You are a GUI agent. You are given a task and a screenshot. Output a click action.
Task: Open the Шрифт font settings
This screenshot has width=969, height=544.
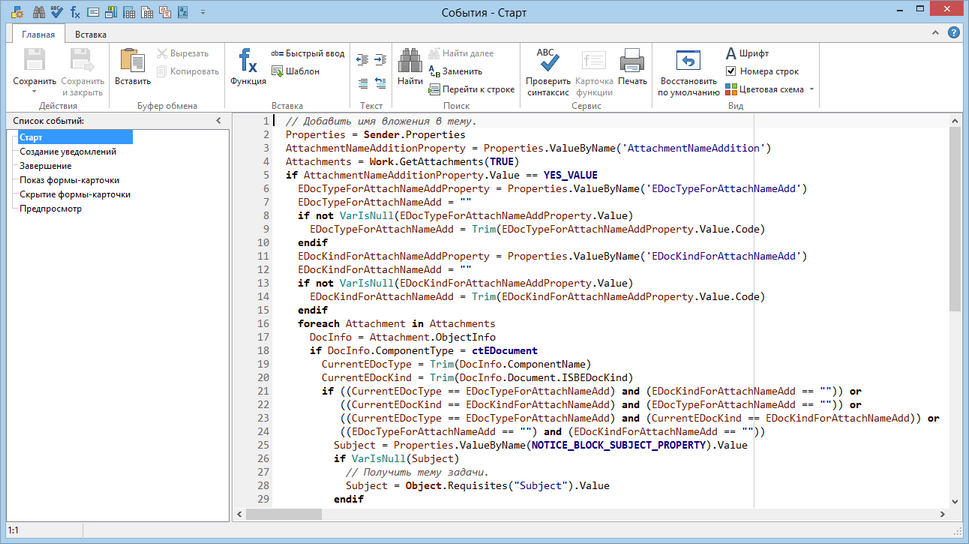(747, 54)
